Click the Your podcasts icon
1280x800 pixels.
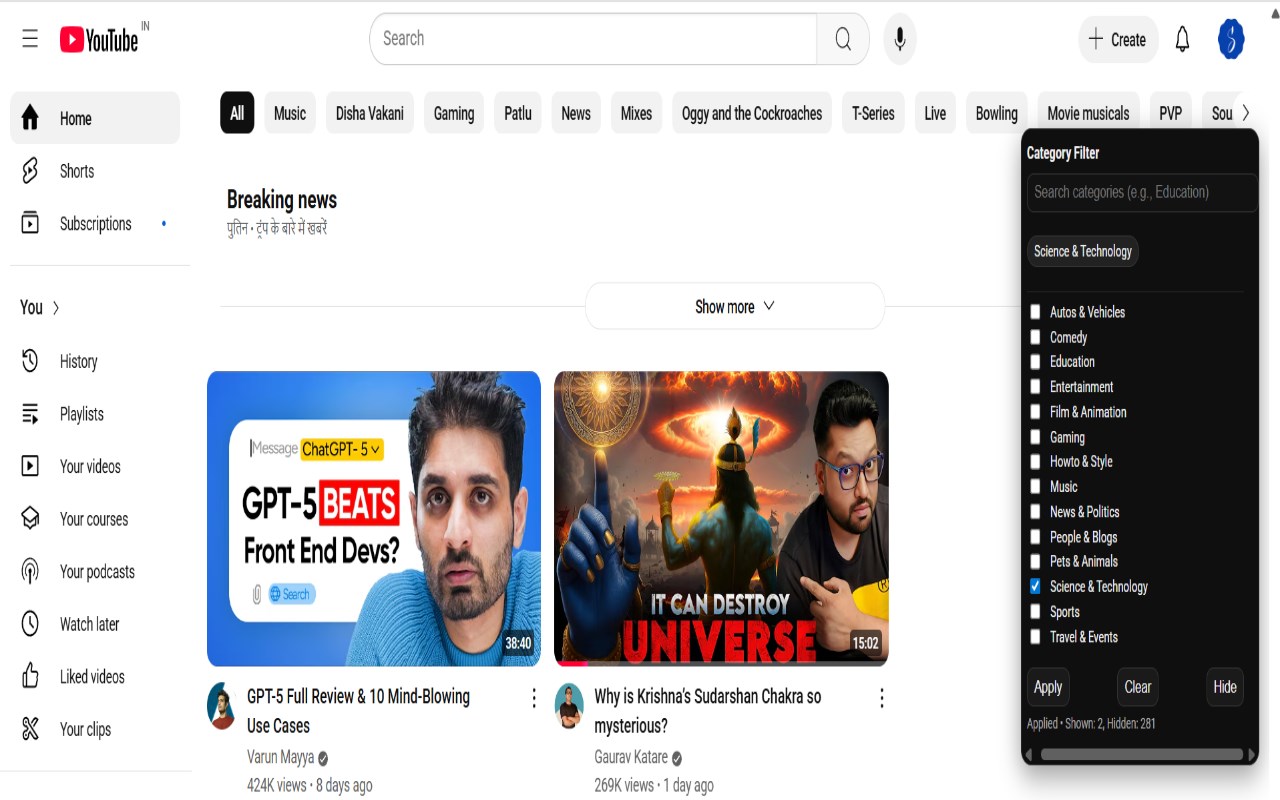pyautogui.click(x=30, y=571)
